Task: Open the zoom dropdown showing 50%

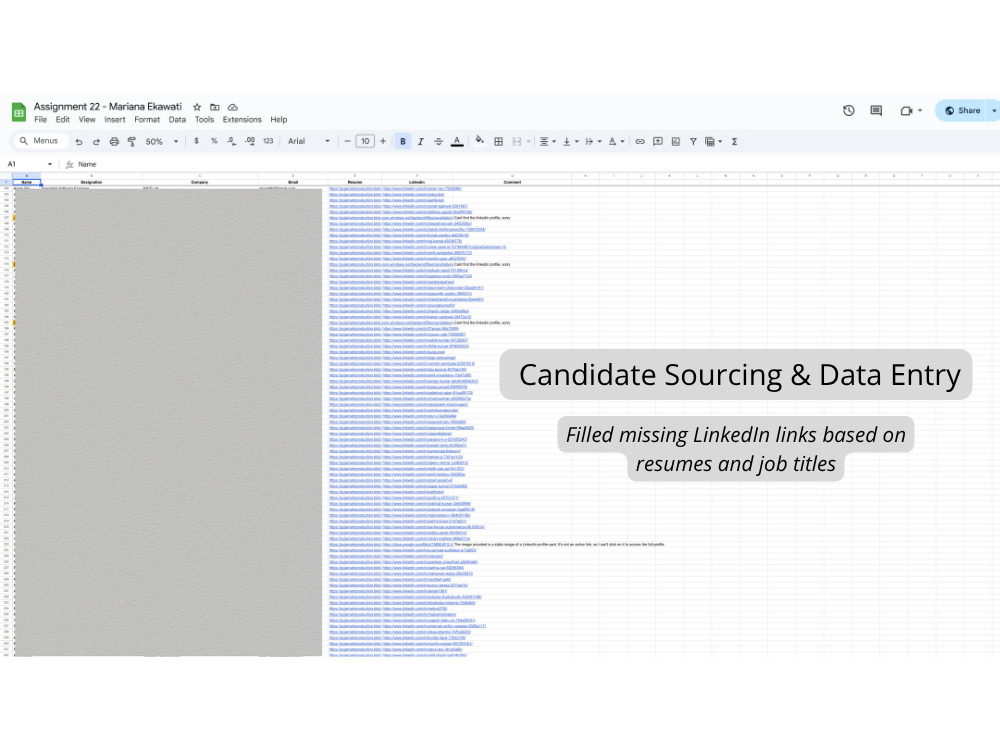Action: pos(162,142)
